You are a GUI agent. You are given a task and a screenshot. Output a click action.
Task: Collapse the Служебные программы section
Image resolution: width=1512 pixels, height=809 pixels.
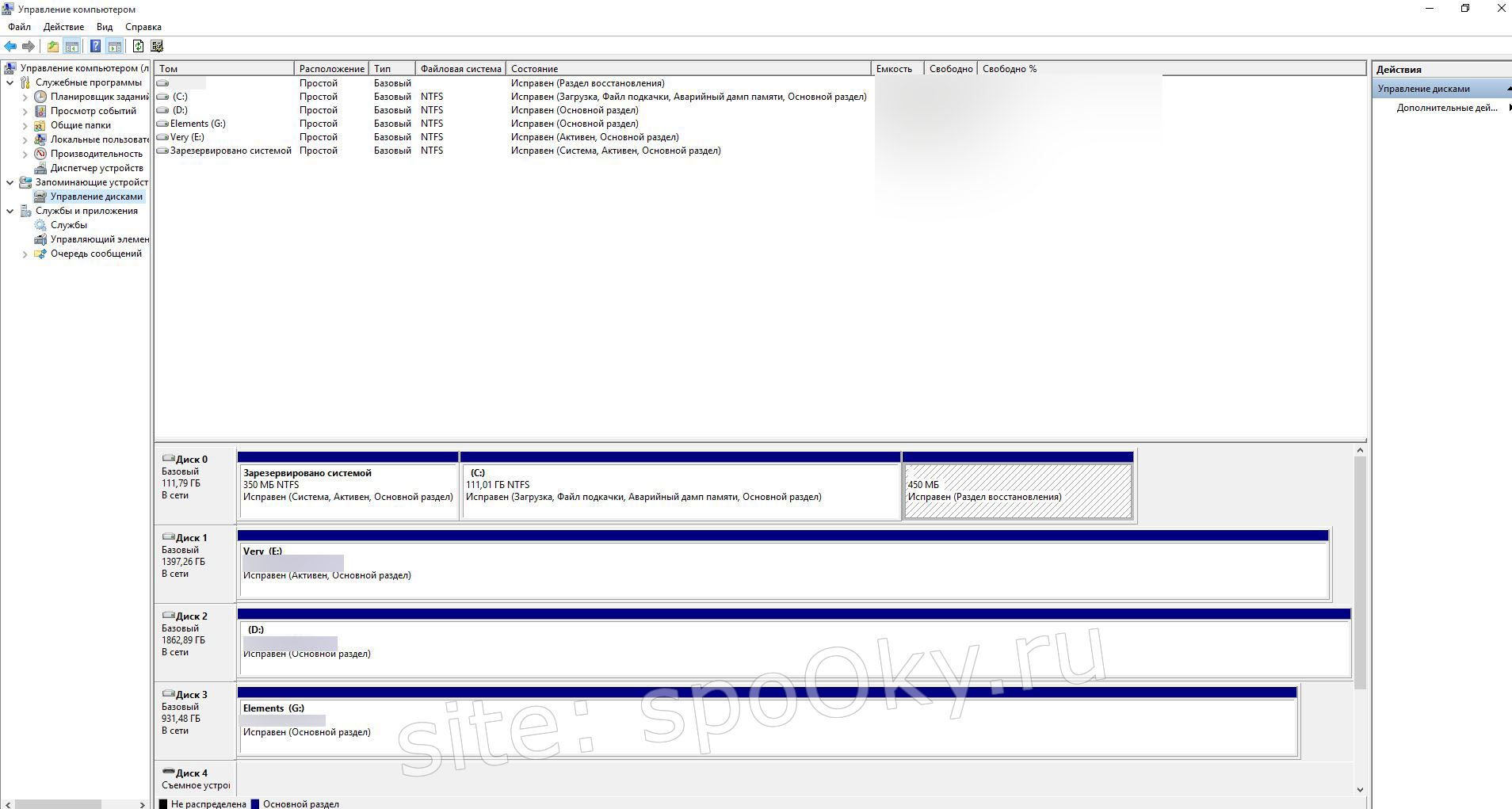[10, 81]
